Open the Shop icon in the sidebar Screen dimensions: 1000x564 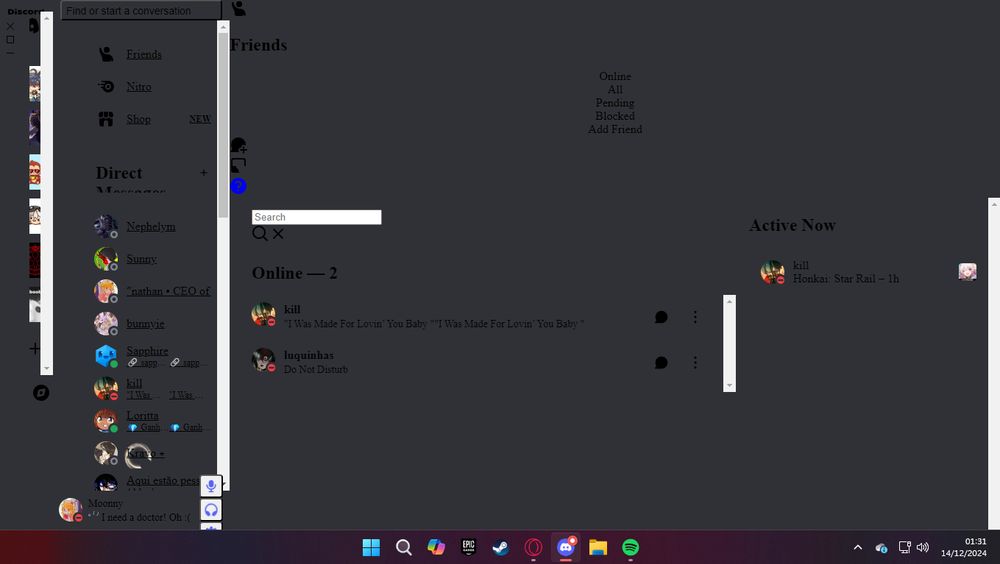click(x=106, y=119)
